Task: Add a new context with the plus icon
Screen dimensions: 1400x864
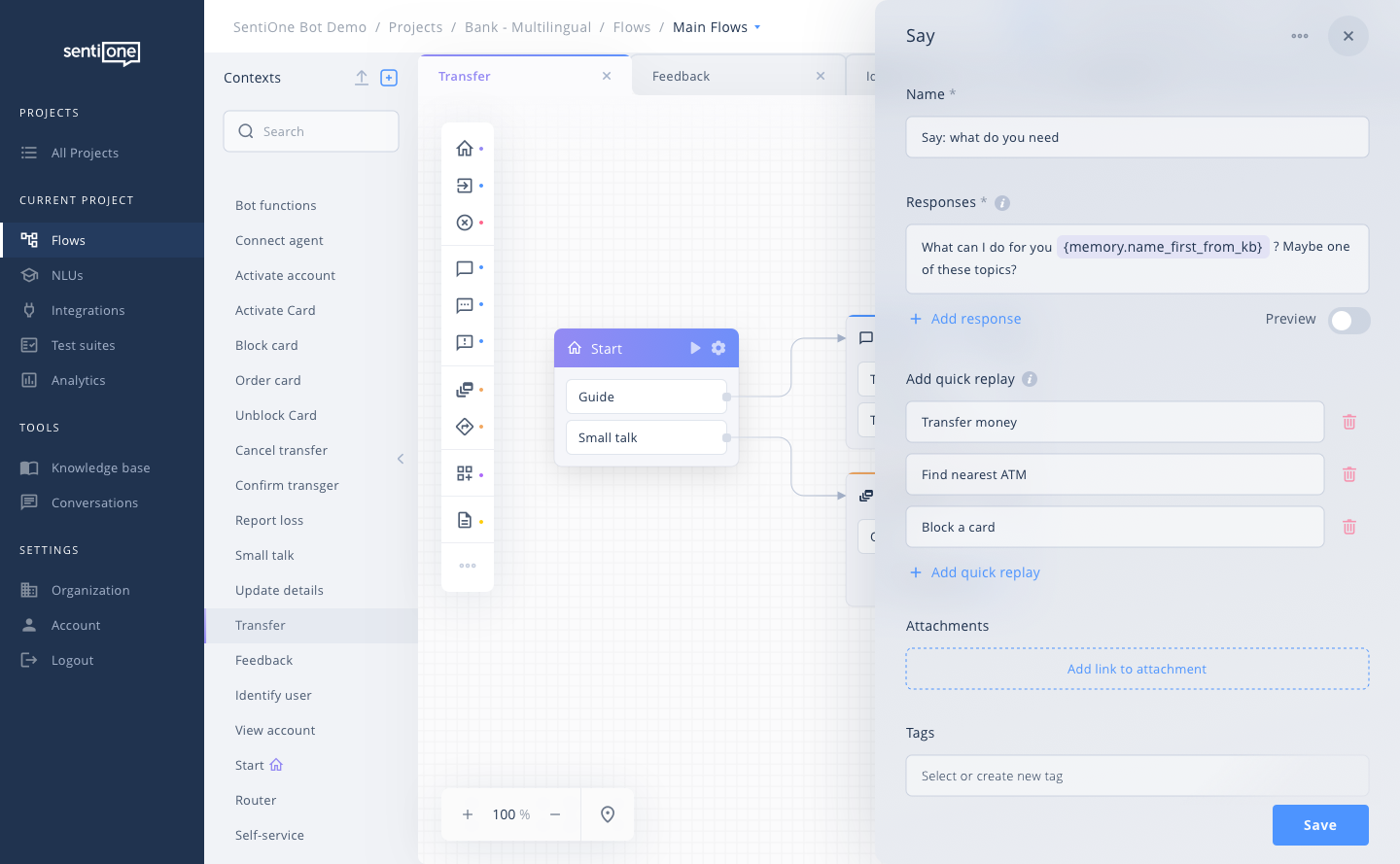Action: point(389,78)
